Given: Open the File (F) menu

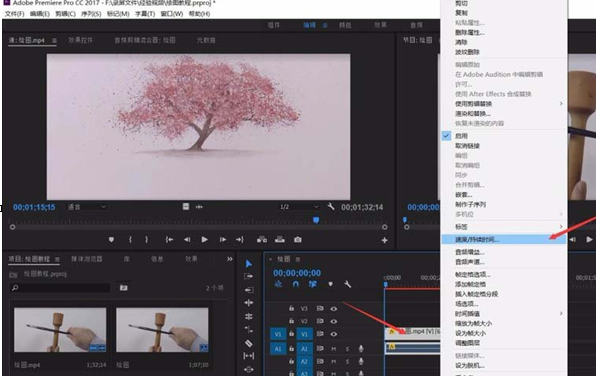Looking at the screenshot, I should (x=14, y=14).
